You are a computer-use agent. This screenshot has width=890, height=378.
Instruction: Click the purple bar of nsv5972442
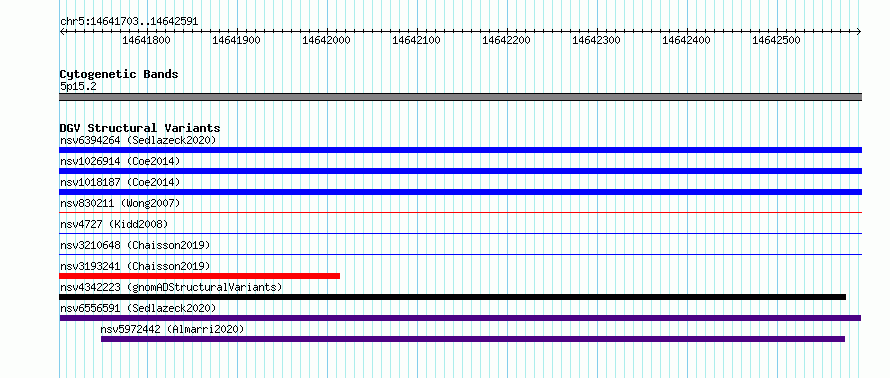pyautogui.click(x=473, y=339)
